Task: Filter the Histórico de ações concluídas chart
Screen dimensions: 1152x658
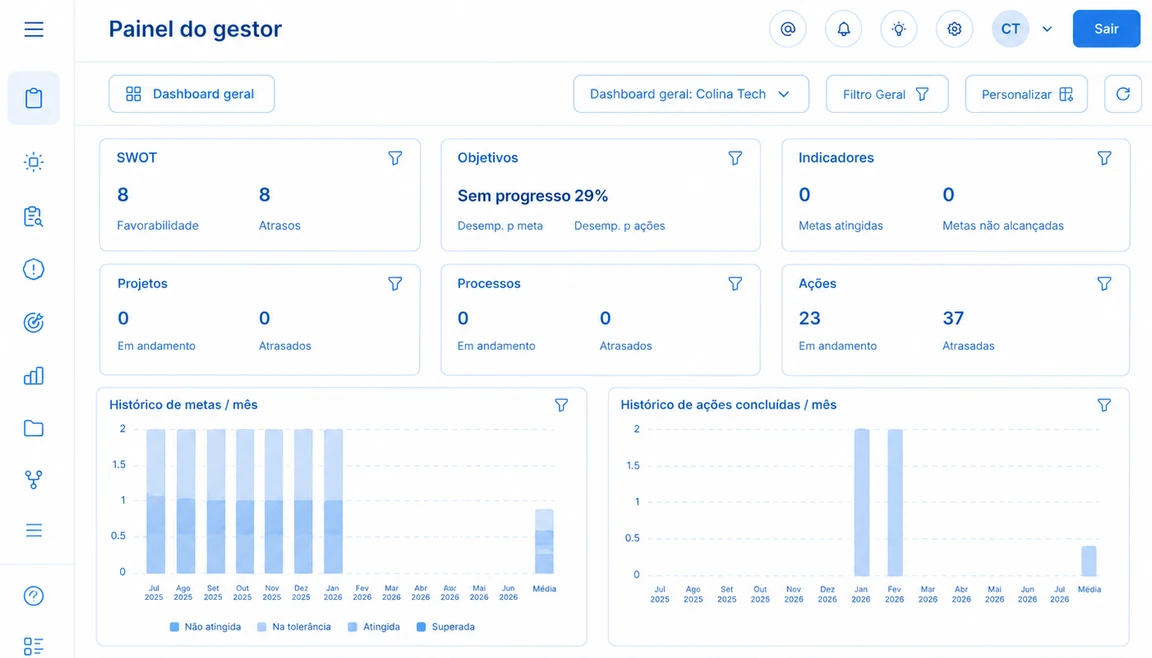Action: 1104,405
